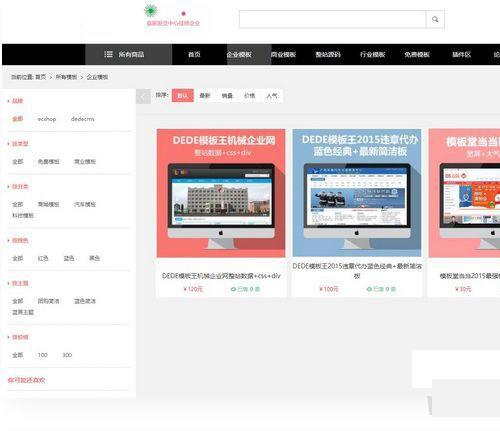Viewport: 500px width, 431px height.
Task: Toggle the 按价格 filter section arrow
Action: [x=8, y=337]
